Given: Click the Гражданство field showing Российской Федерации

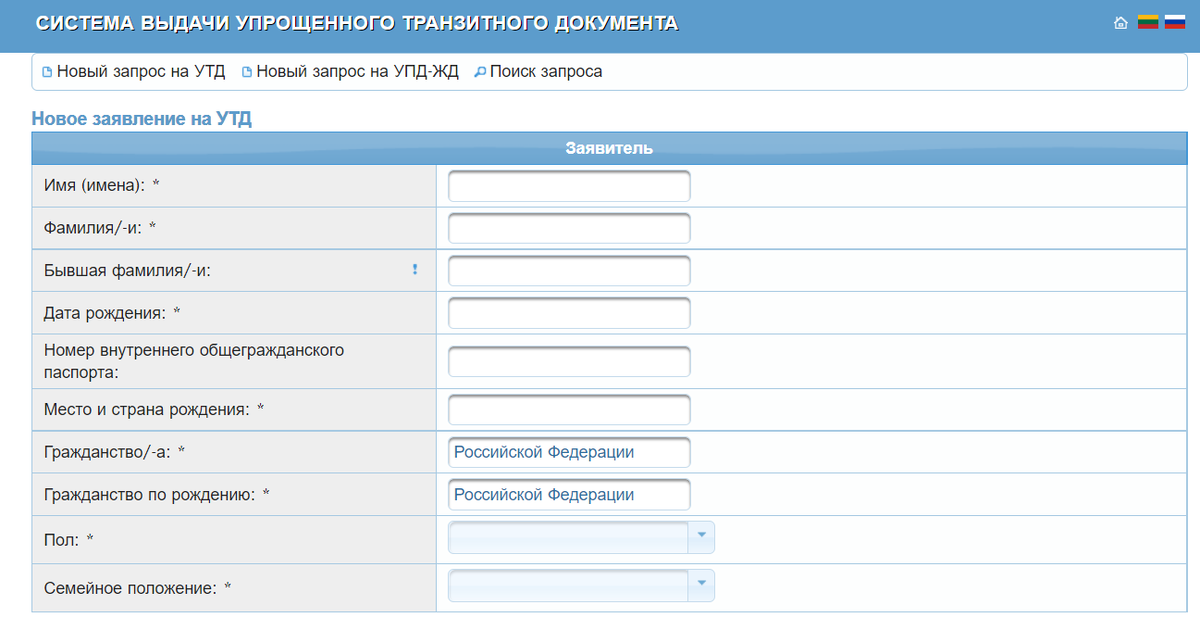Looking at the screenshot, I should [568, 452].
